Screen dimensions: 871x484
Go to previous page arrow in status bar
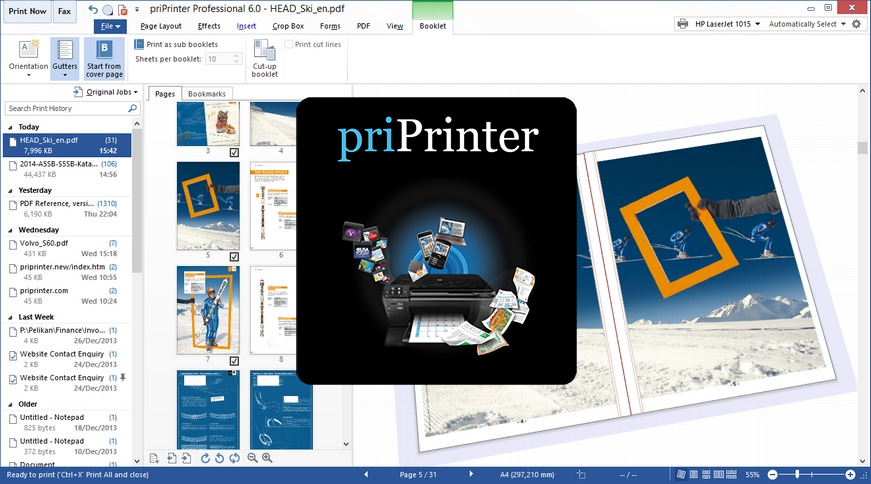(x=366, y=475)
